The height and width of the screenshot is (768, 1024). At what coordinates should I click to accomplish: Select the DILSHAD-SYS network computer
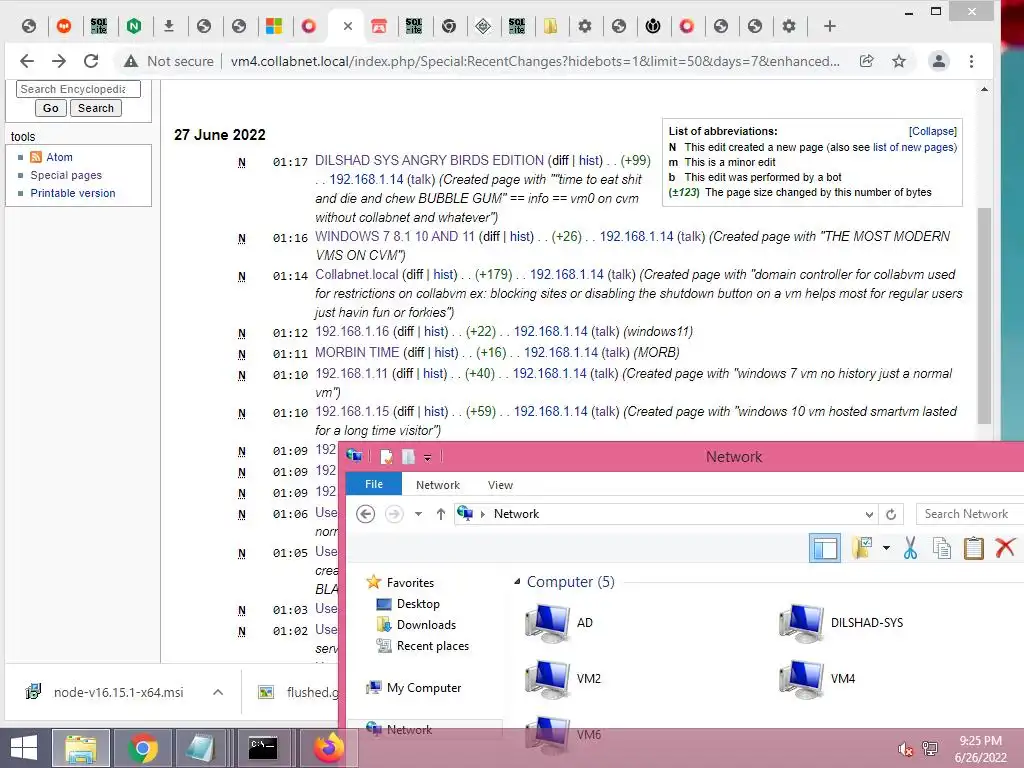coord(841,624)
